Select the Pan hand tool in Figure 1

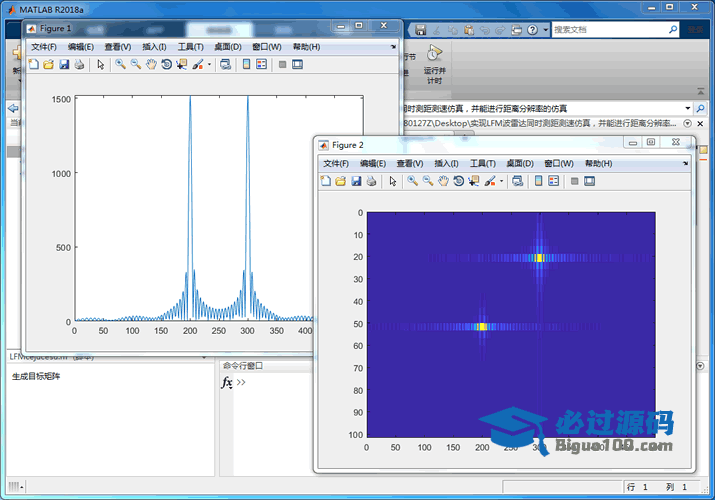[151, 65]
